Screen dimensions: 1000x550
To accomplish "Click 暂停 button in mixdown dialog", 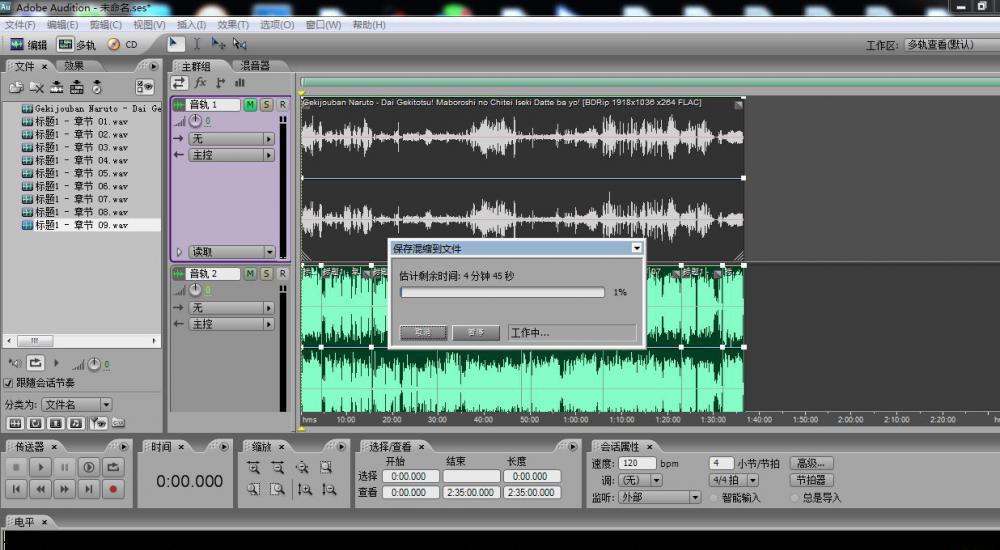I will tap(476, 332).
